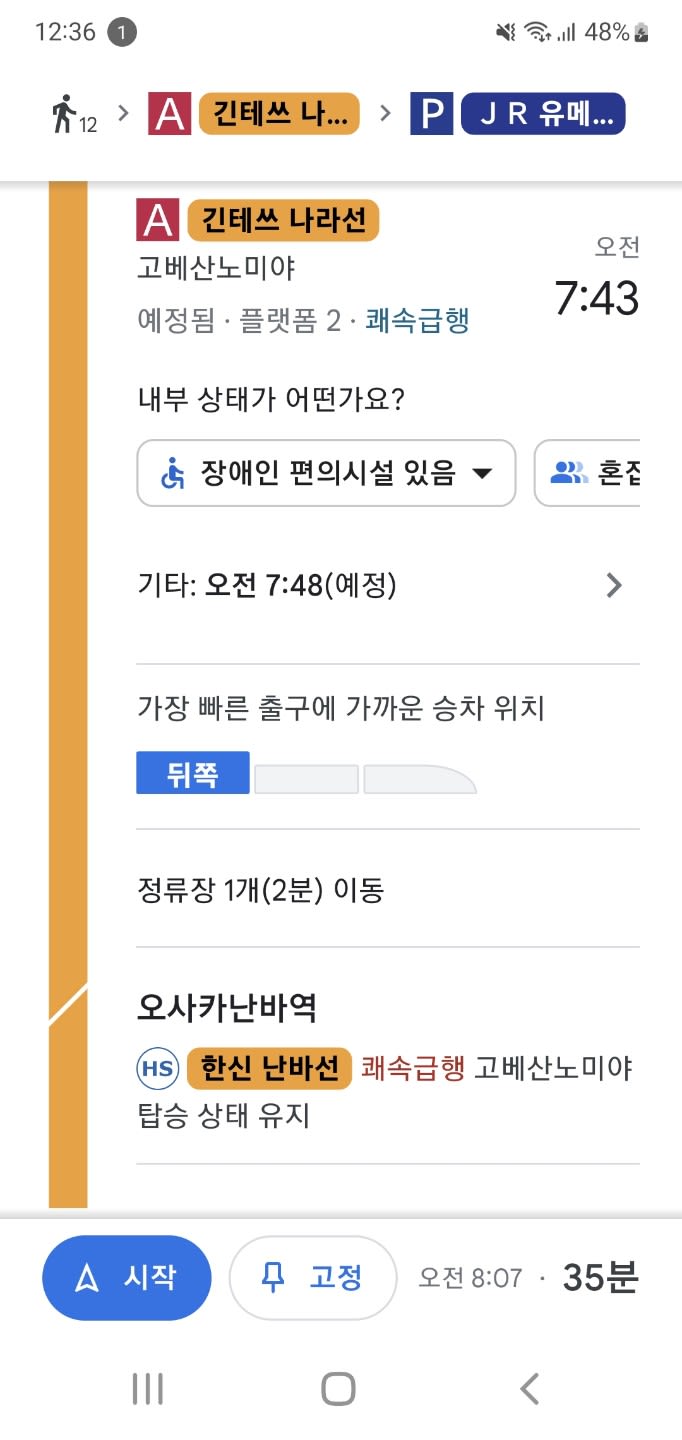This screenshot has width=682, height=1440.
Task: Tap Android back navigation arrow
Action: tap(530, 1388)
